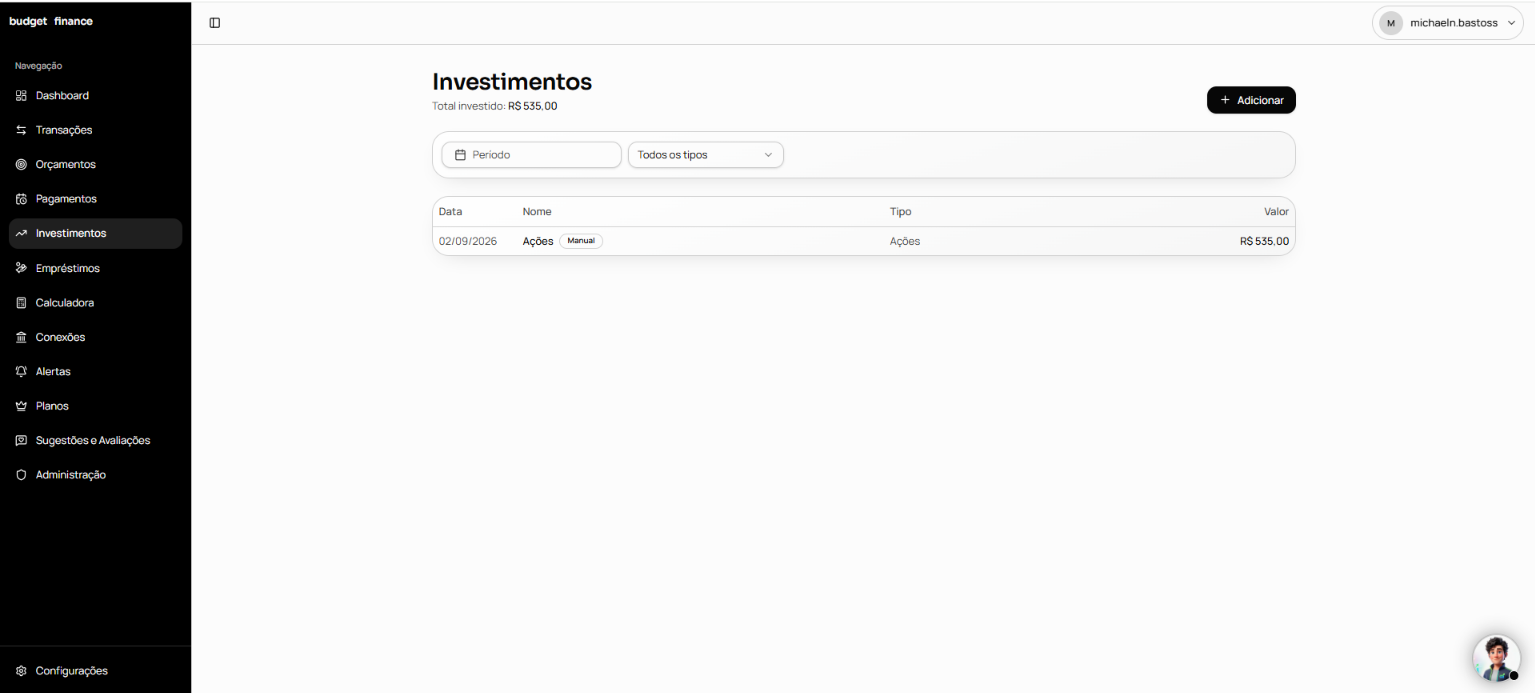Screen dimensions: 1535x693
Task: Open the Transações page
Action: click(x=96, y=130)
